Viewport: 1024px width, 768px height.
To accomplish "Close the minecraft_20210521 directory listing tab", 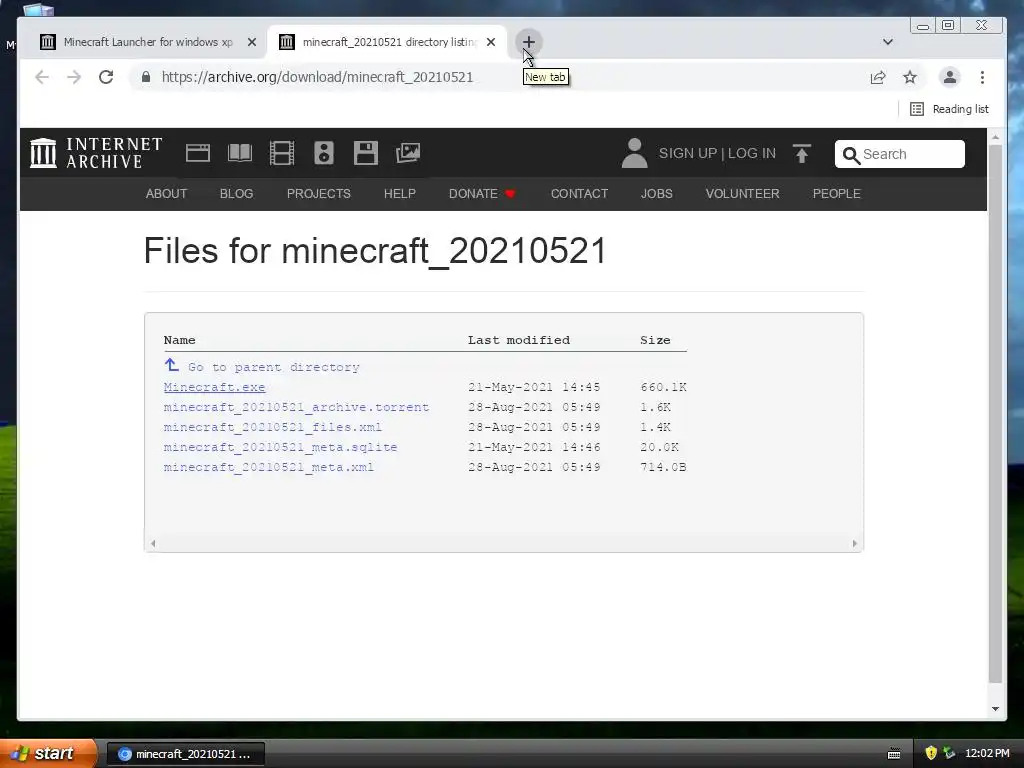I will point(491,42).
